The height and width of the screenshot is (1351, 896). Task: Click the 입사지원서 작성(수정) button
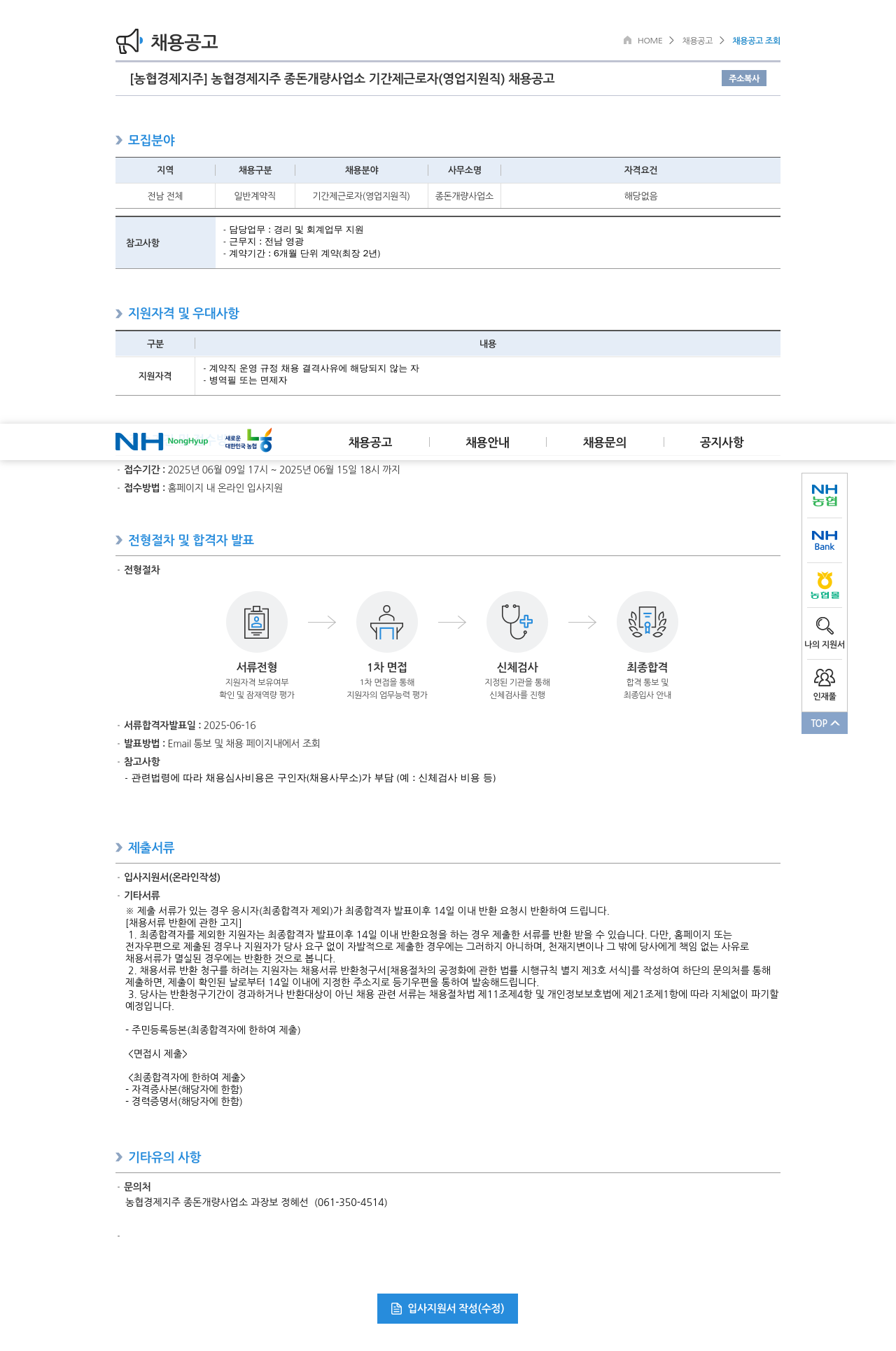447,1308
